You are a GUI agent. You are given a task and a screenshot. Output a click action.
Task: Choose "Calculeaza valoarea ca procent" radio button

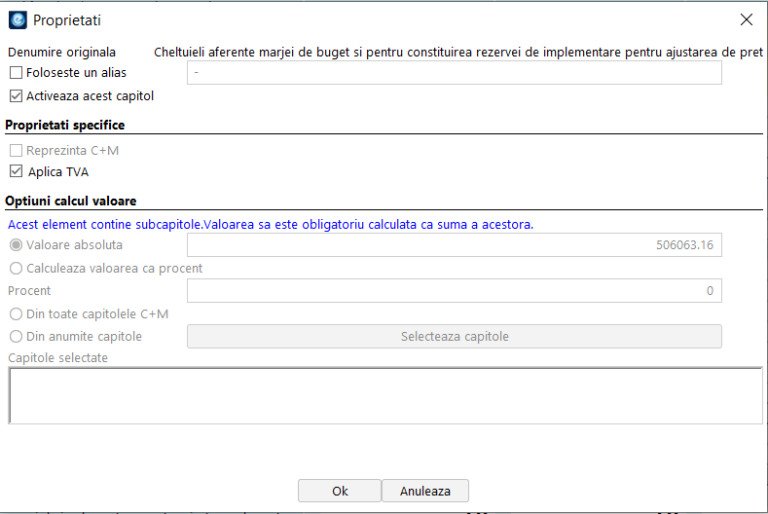pos(16,268)
